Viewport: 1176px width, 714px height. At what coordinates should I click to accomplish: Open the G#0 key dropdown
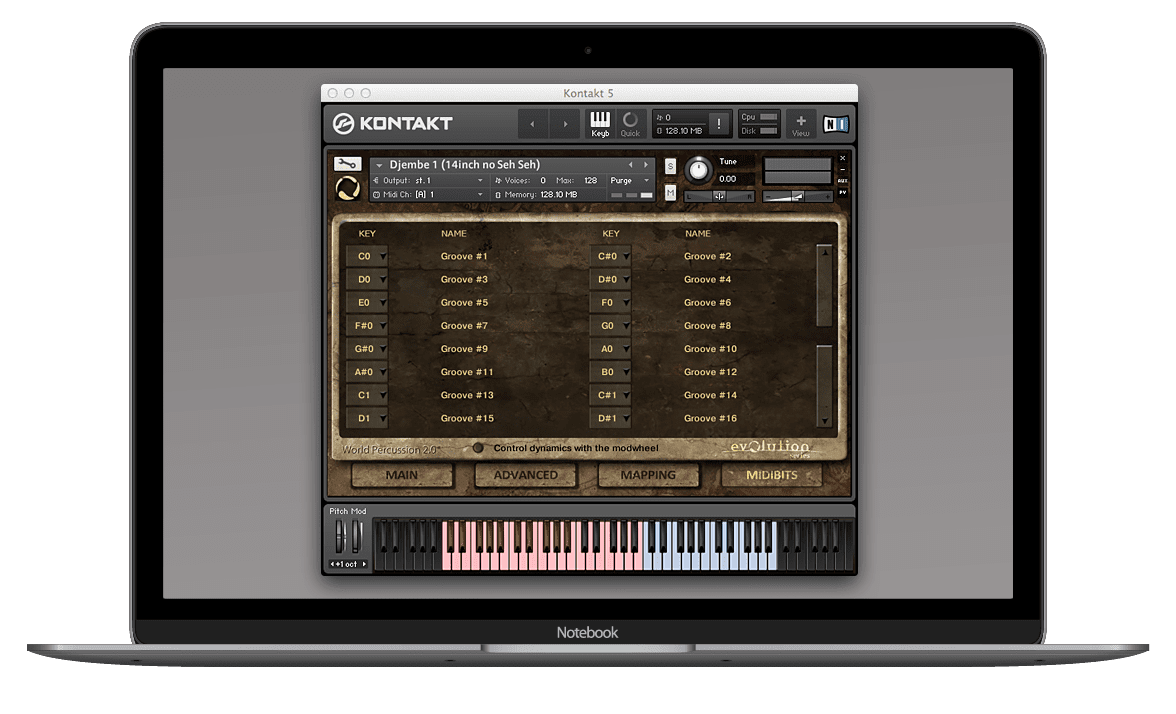point(367,349)
